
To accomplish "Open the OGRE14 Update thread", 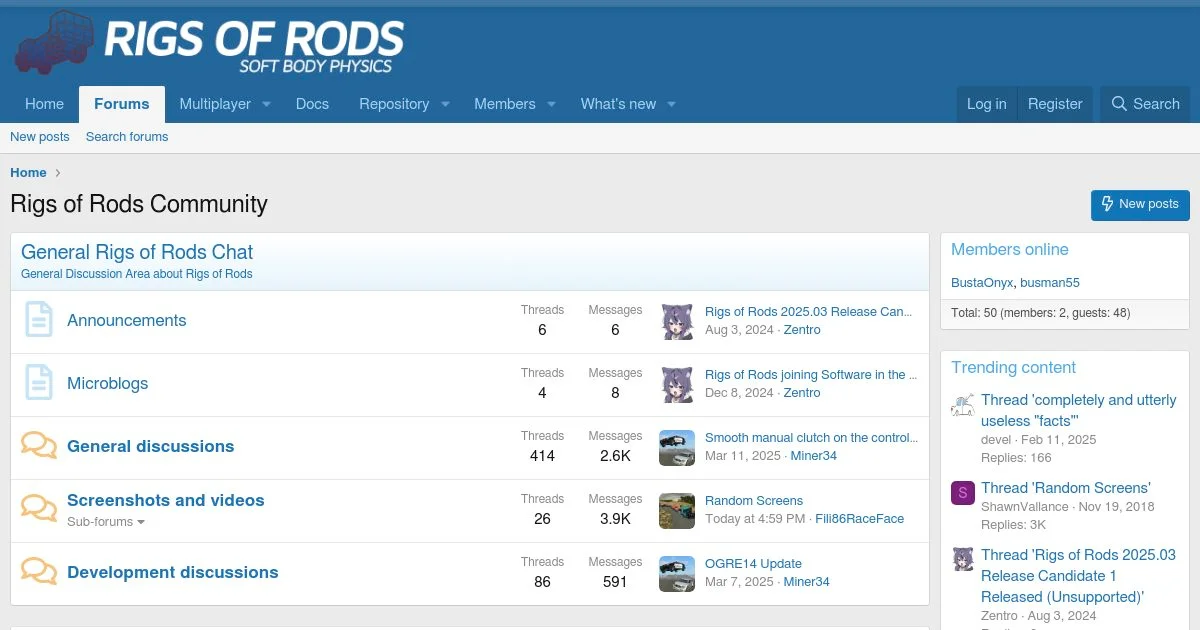I will click(x=753, y=564).
